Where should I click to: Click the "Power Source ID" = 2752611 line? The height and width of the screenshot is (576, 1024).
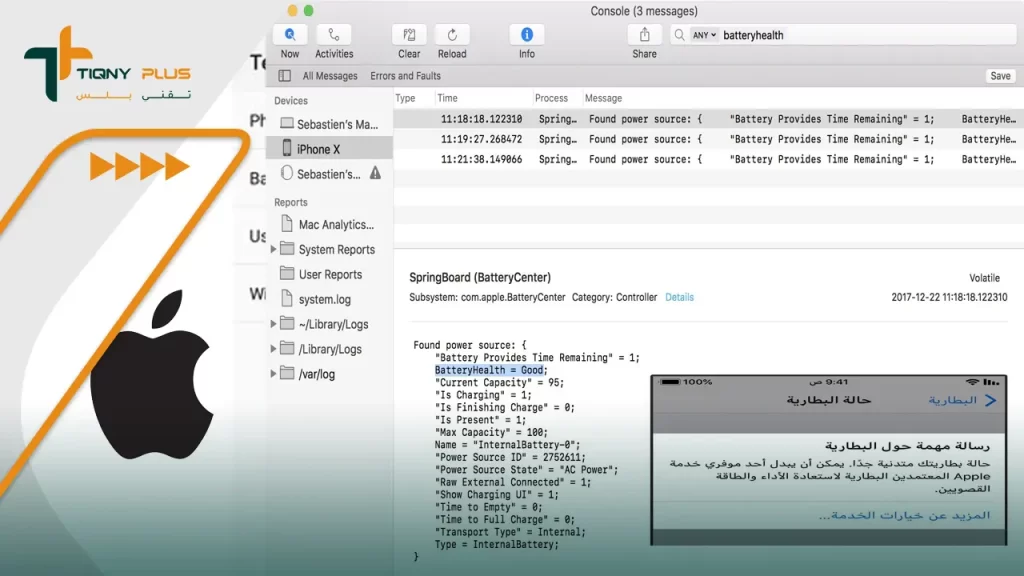511,457
